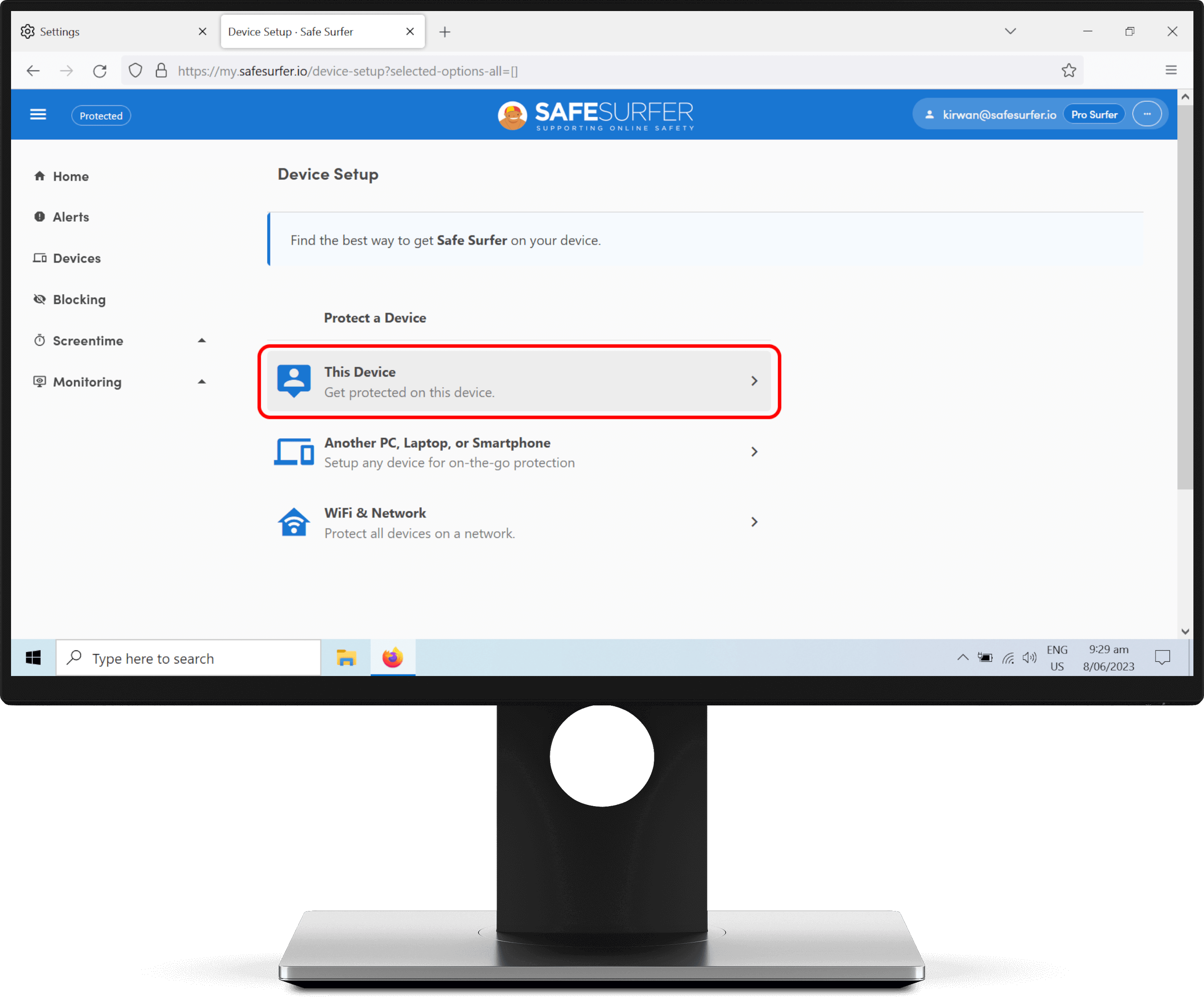Click the Firefox reload page icon
Image resolution: width=1204 pixels, height=997 pixels.
tap(100, 71)
